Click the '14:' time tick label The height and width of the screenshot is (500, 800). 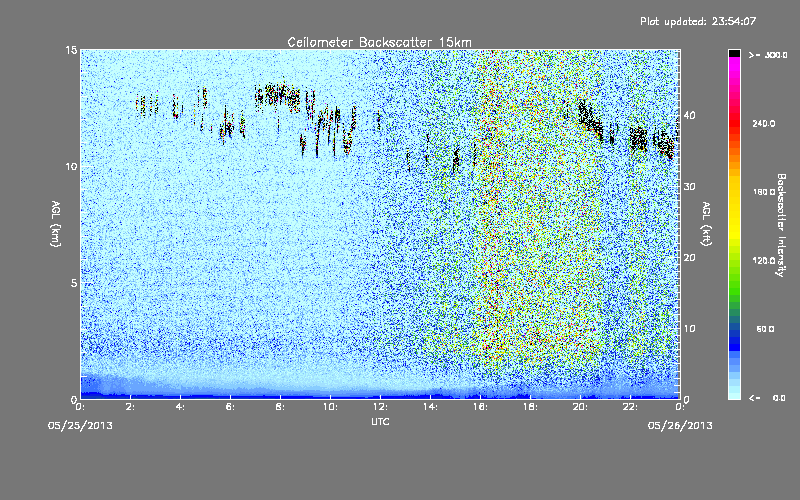(x=430, y=407)
